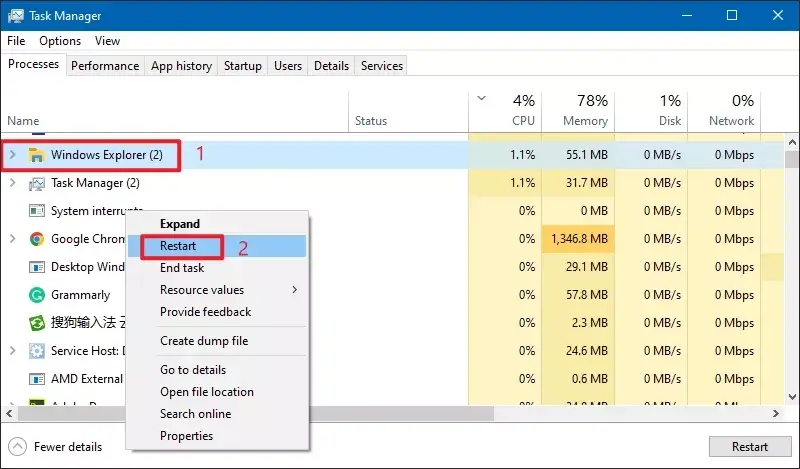
Task: Click horizontal scrollbar left arrow
Action: pyautogui.click(x=9, y=413)
